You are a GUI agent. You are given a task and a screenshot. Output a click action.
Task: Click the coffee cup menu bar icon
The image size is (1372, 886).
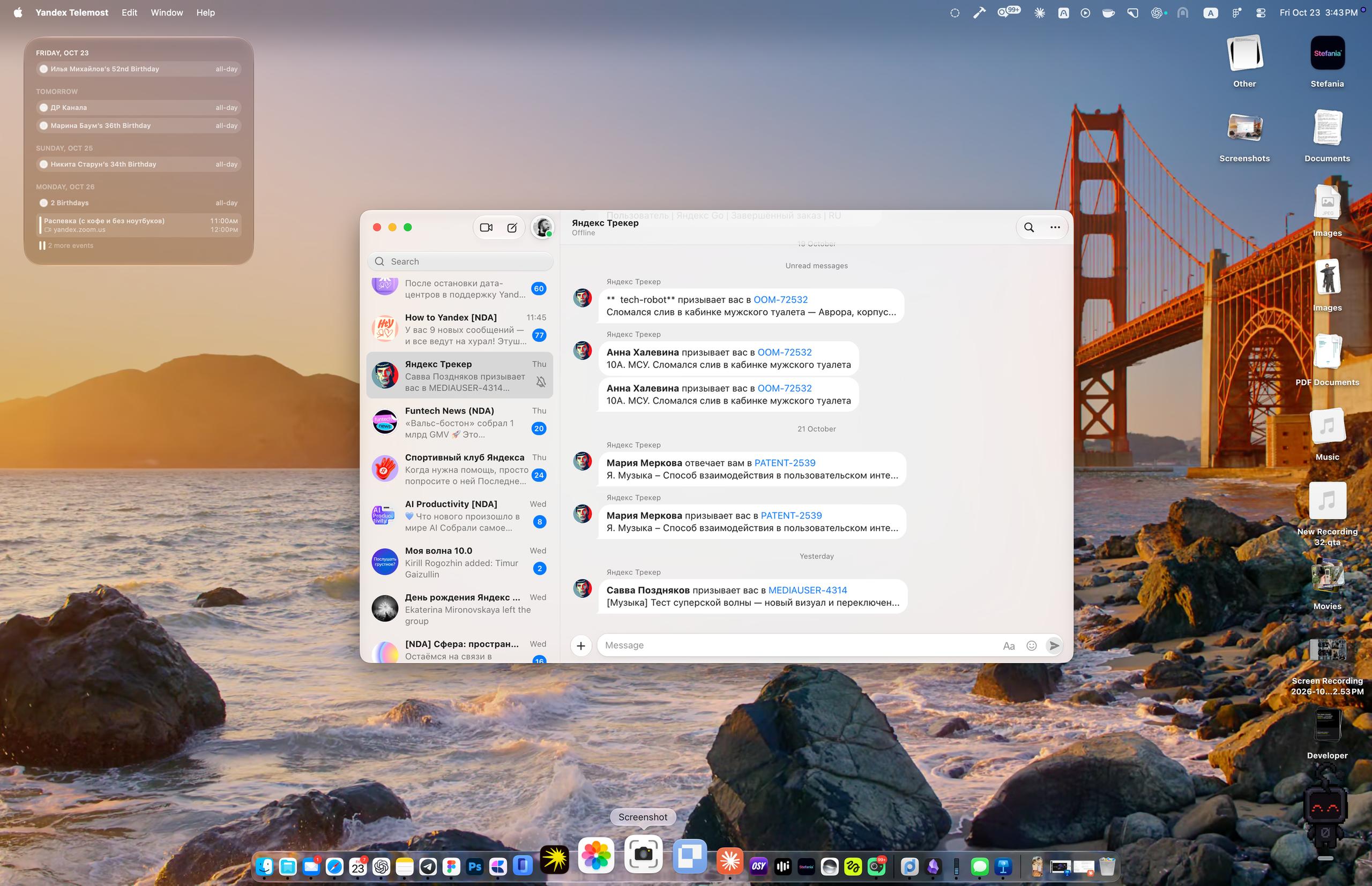point(1108,13)
